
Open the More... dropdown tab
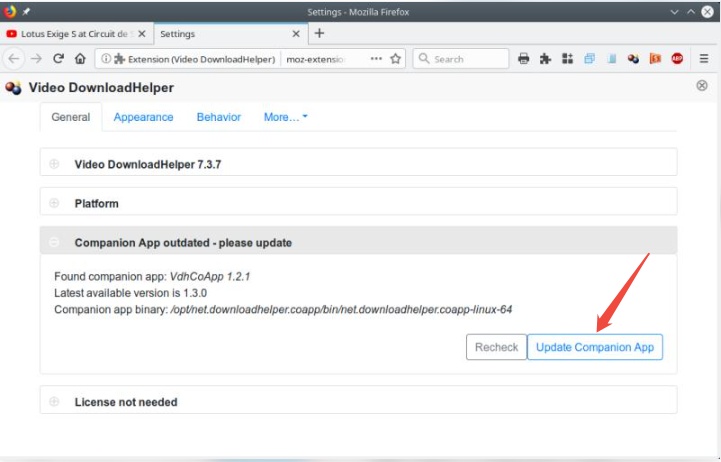(x=286, y=117)
